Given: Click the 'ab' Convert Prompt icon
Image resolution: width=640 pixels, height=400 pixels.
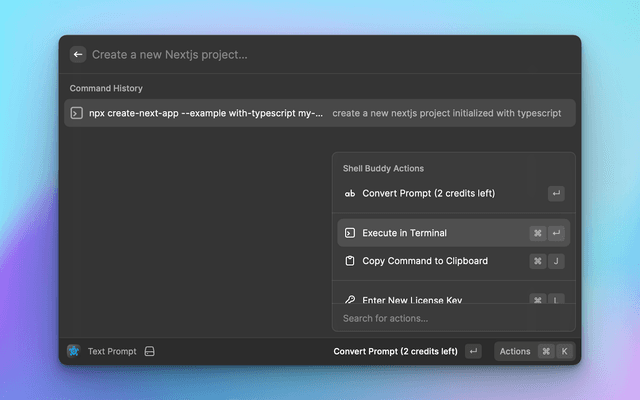Looking at the screenshot, I should click(350, 193).
